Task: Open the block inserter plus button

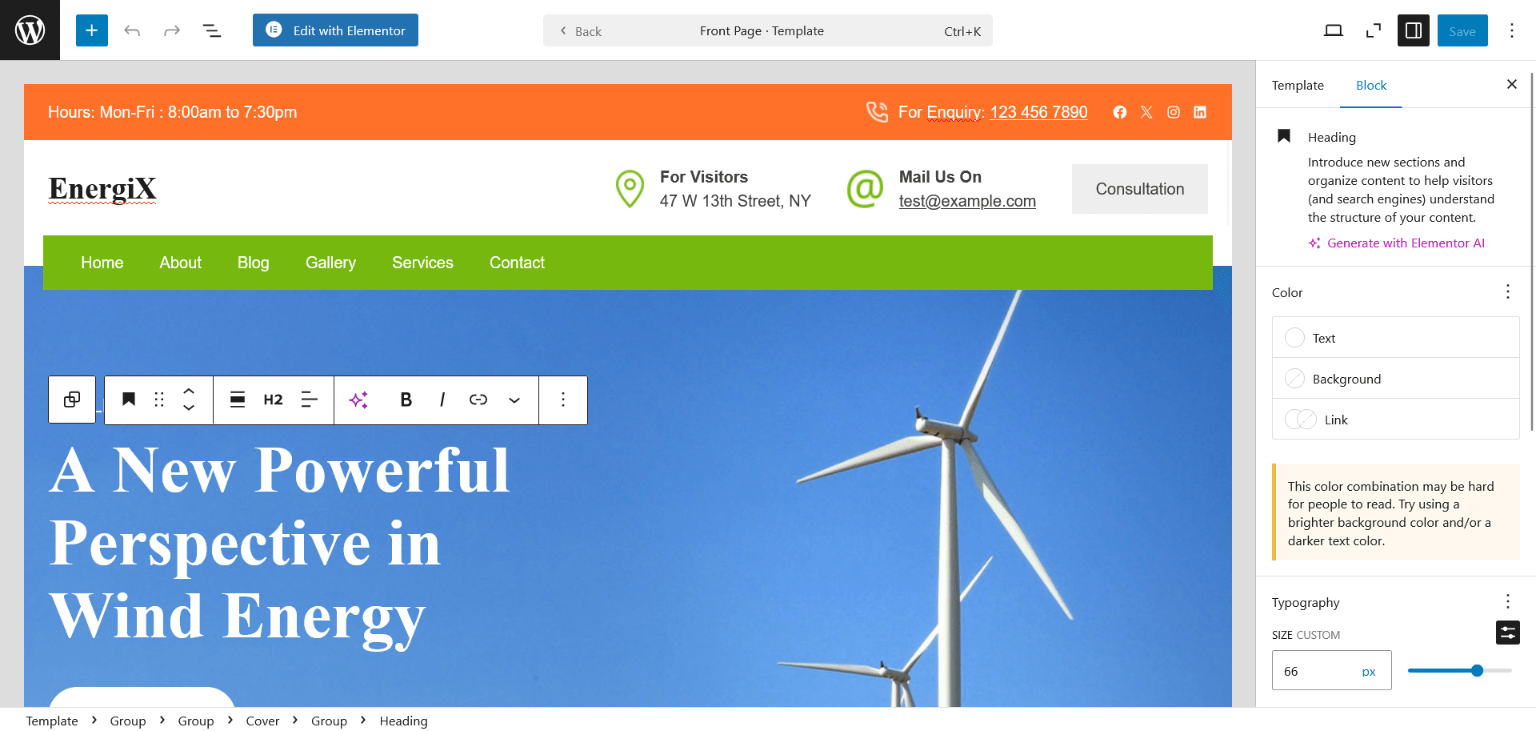Action: [x=91, y=30]
